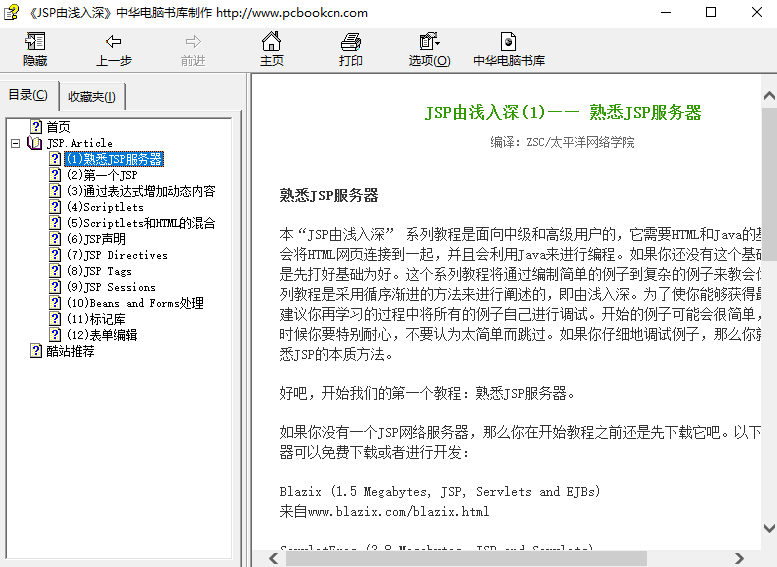Select (4)Scriptlets in the contents tree
777x567 pixels.
pyautogui.click(x=106, y=207)
